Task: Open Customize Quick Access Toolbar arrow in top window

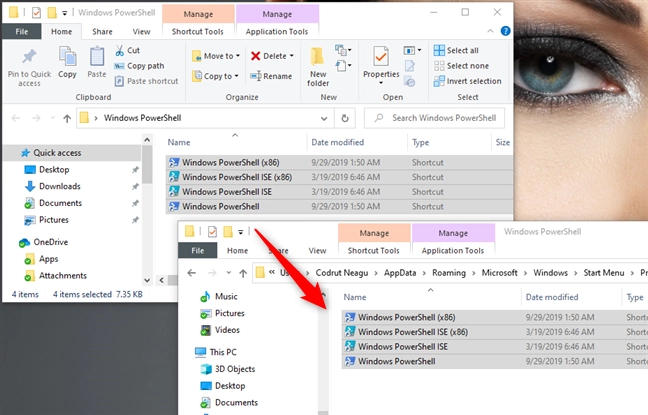Action: tap(64, 13)
